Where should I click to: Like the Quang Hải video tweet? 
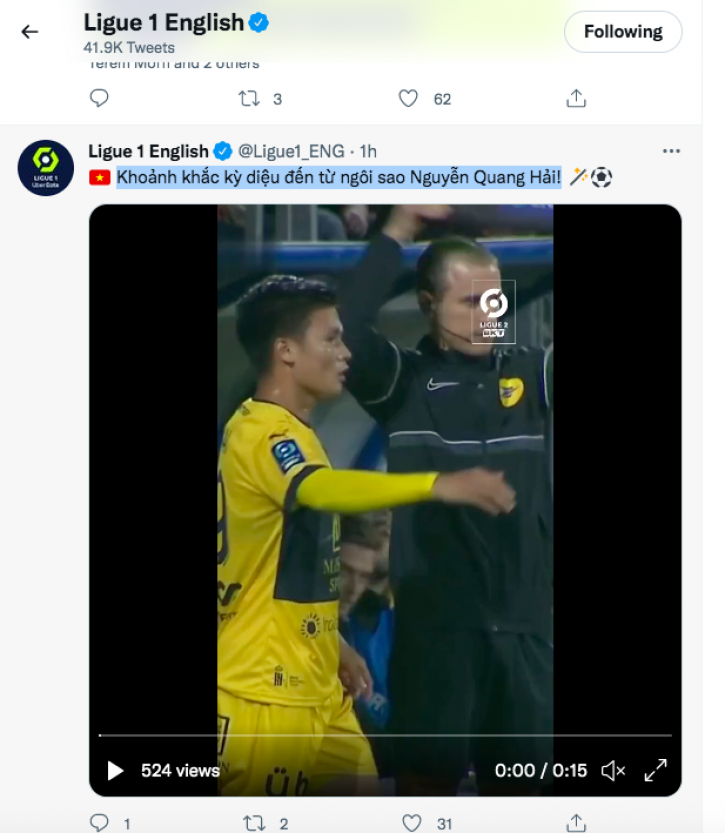(x=411, y=822)
